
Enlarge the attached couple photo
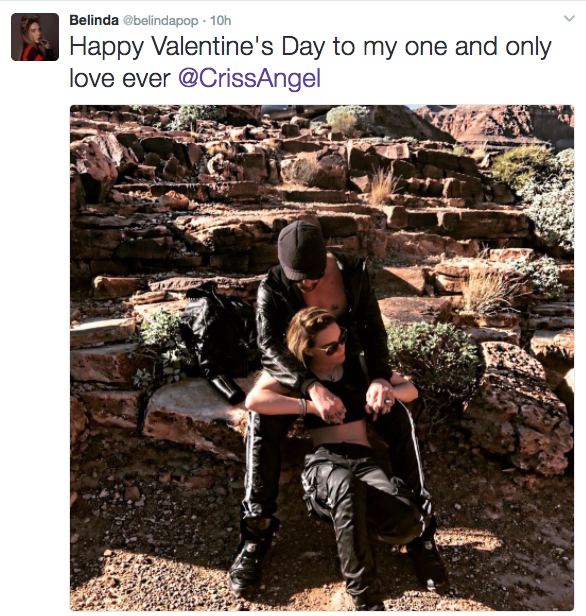click(x=322, y=358)
